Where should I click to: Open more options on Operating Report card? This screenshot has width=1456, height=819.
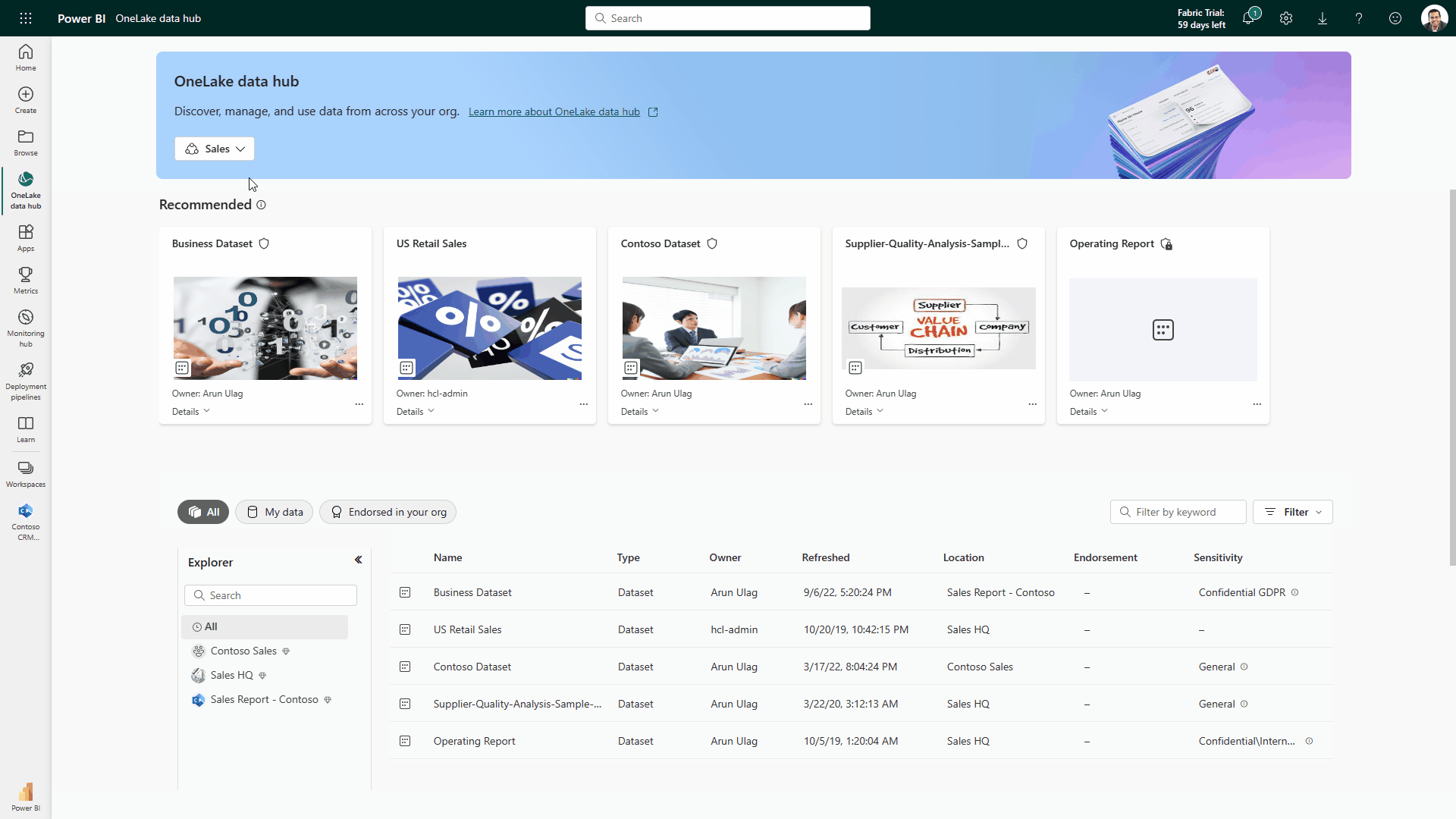point(1257,404)
